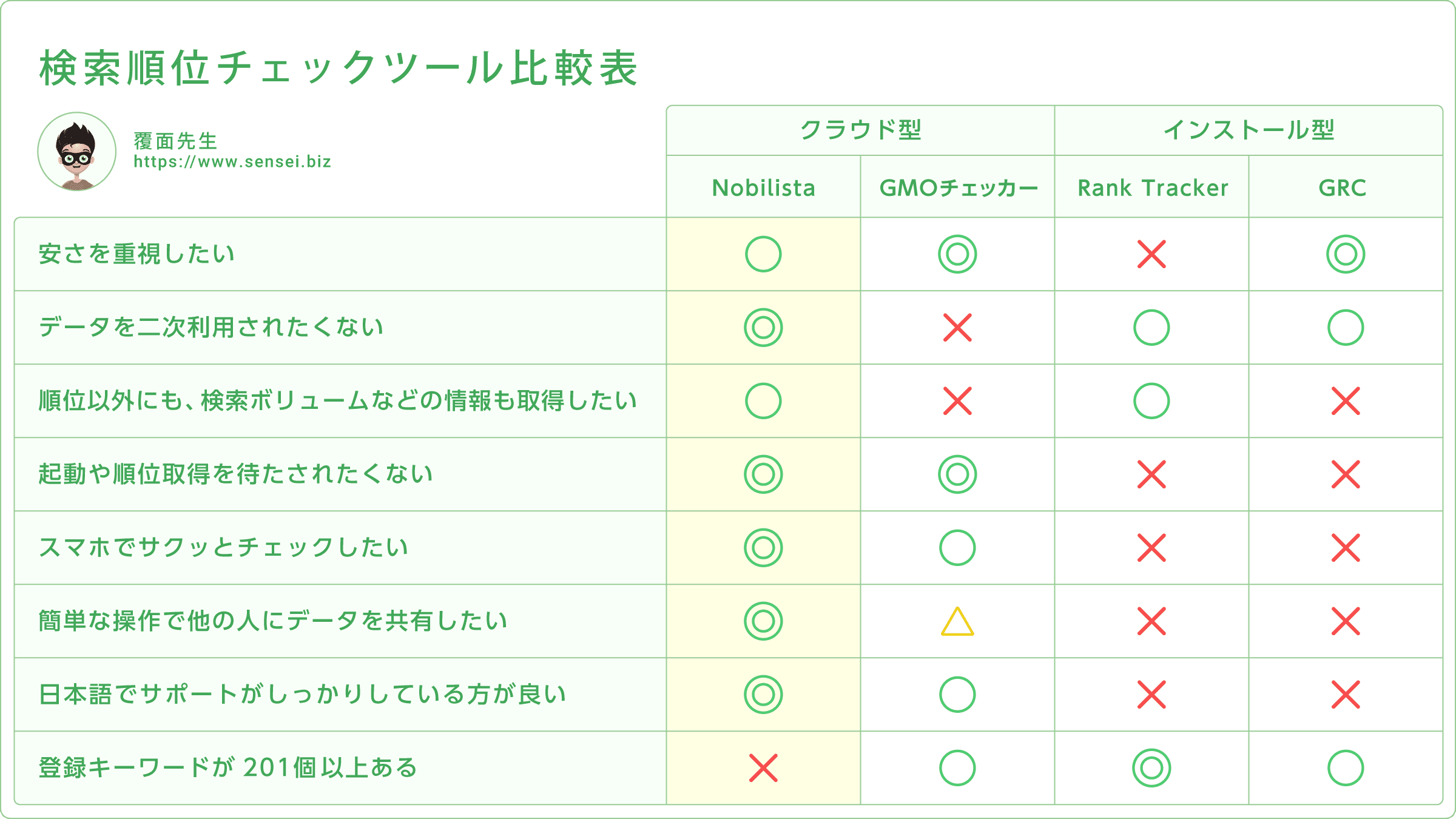Click the red X in Nobilista's 201個以上 row
The width and height of the screenshot is (1456, 819).
tap(763, 768)
